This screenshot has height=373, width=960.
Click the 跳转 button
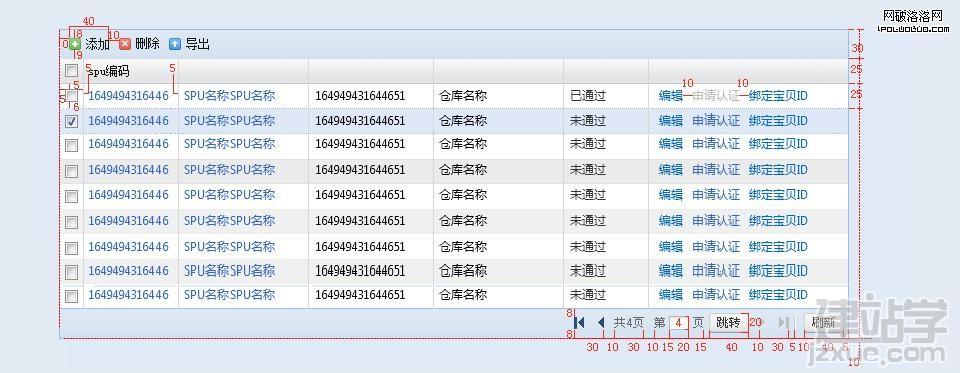click(729, 323)
